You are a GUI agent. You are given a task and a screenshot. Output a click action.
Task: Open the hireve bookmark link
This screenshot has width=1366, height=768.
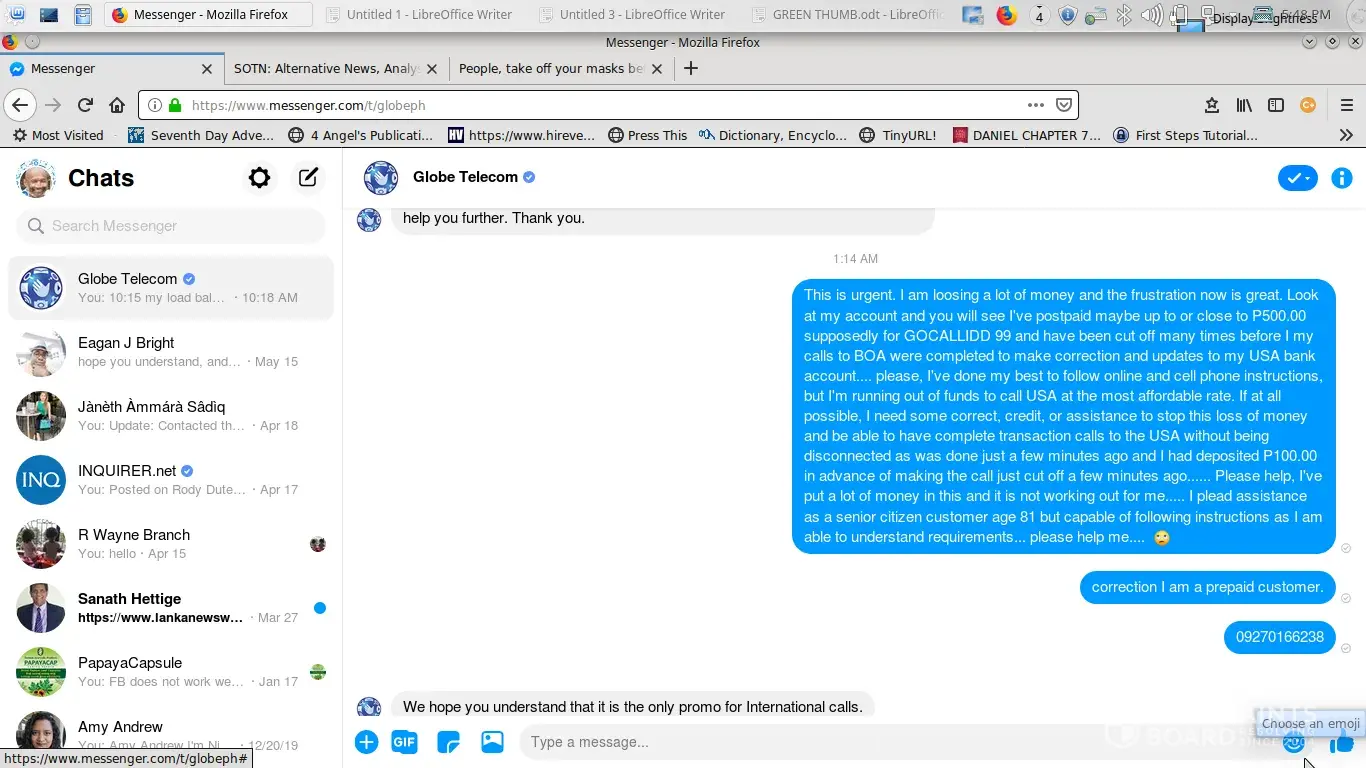coord(521,135)
